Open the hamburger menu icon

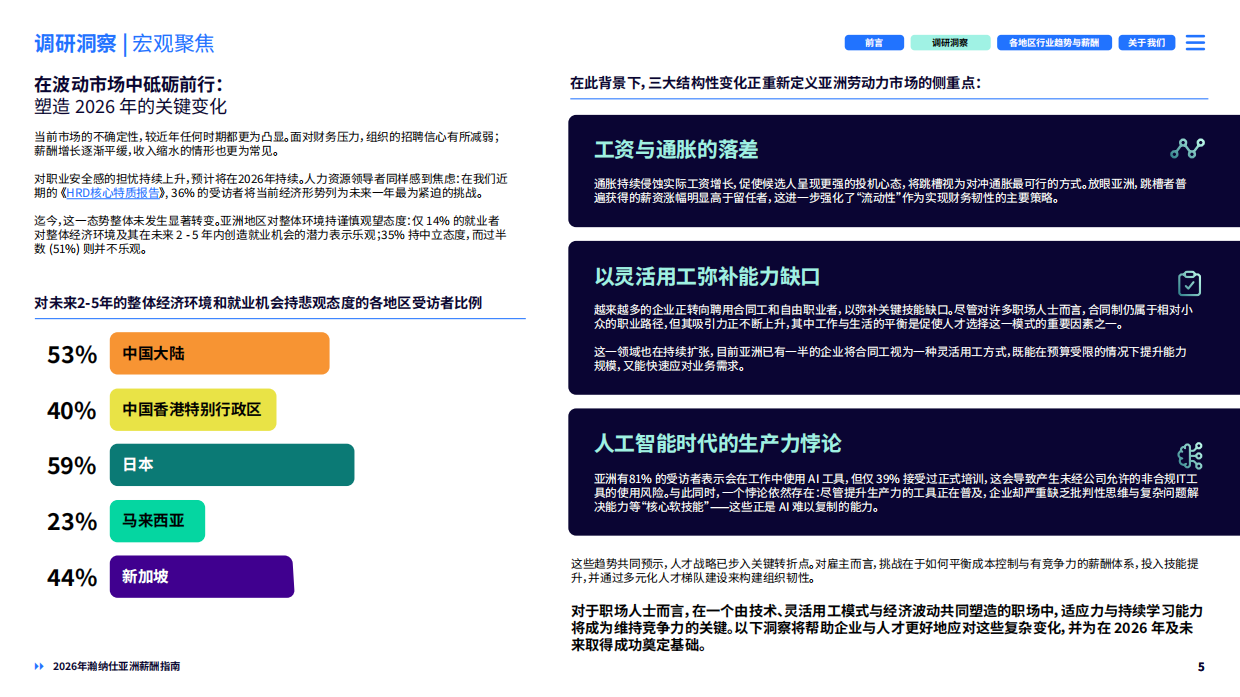coord(1196,42)
